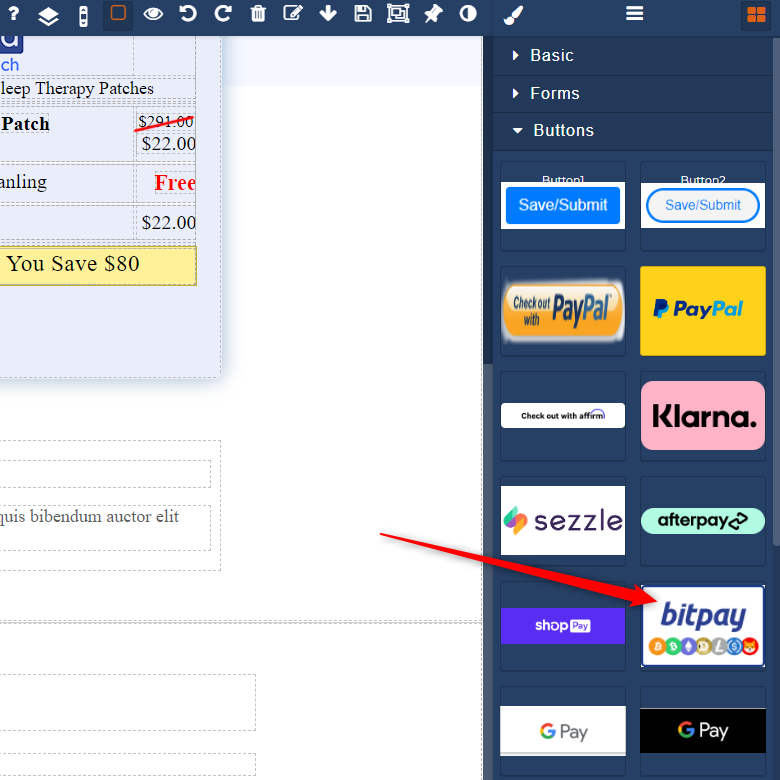Toggle the contrast half-circle icon
The image size is (780, 780).
(468, 14)
